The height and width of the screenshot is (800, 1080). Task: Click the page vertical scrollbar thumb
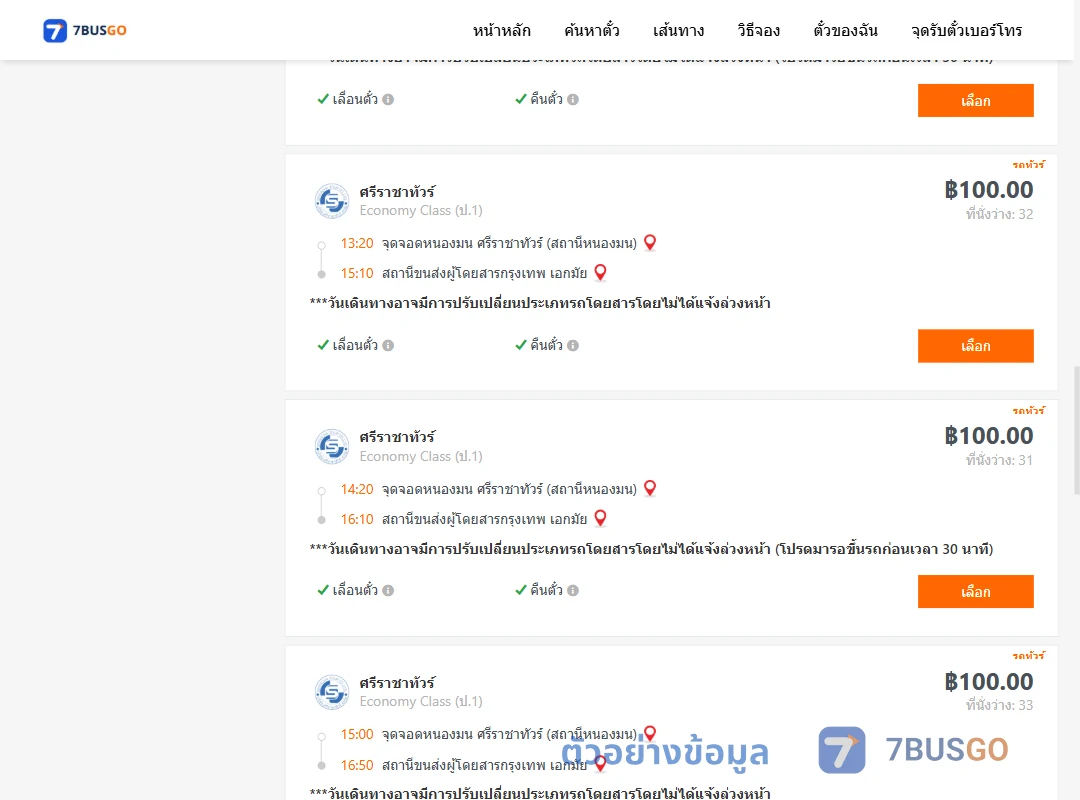tap(1077, 431)
